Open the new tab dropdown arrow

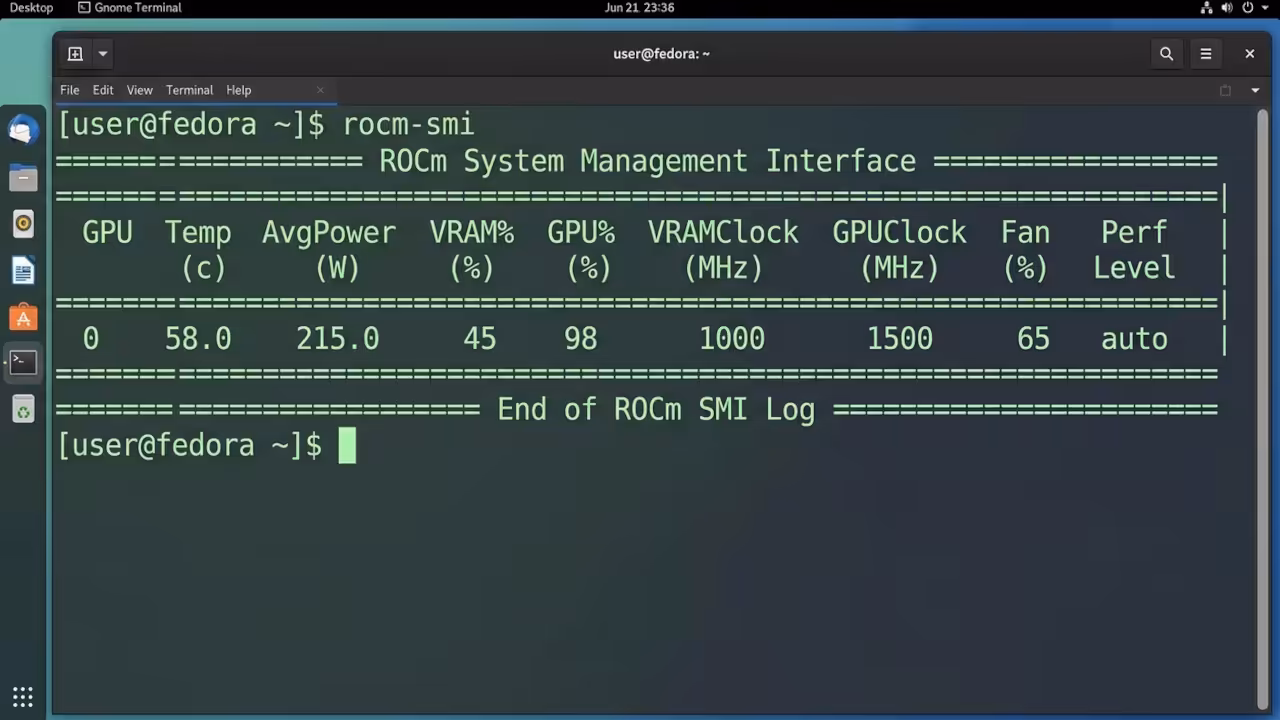coord(102,54)
